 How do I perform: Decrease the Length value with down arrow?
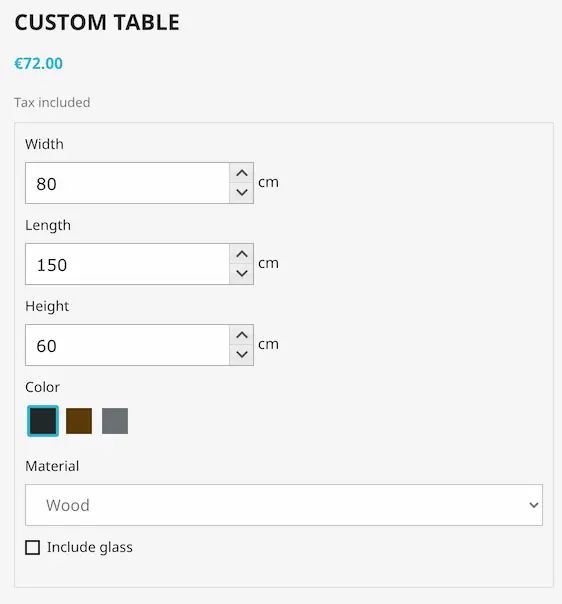click(x=242, y=273)
